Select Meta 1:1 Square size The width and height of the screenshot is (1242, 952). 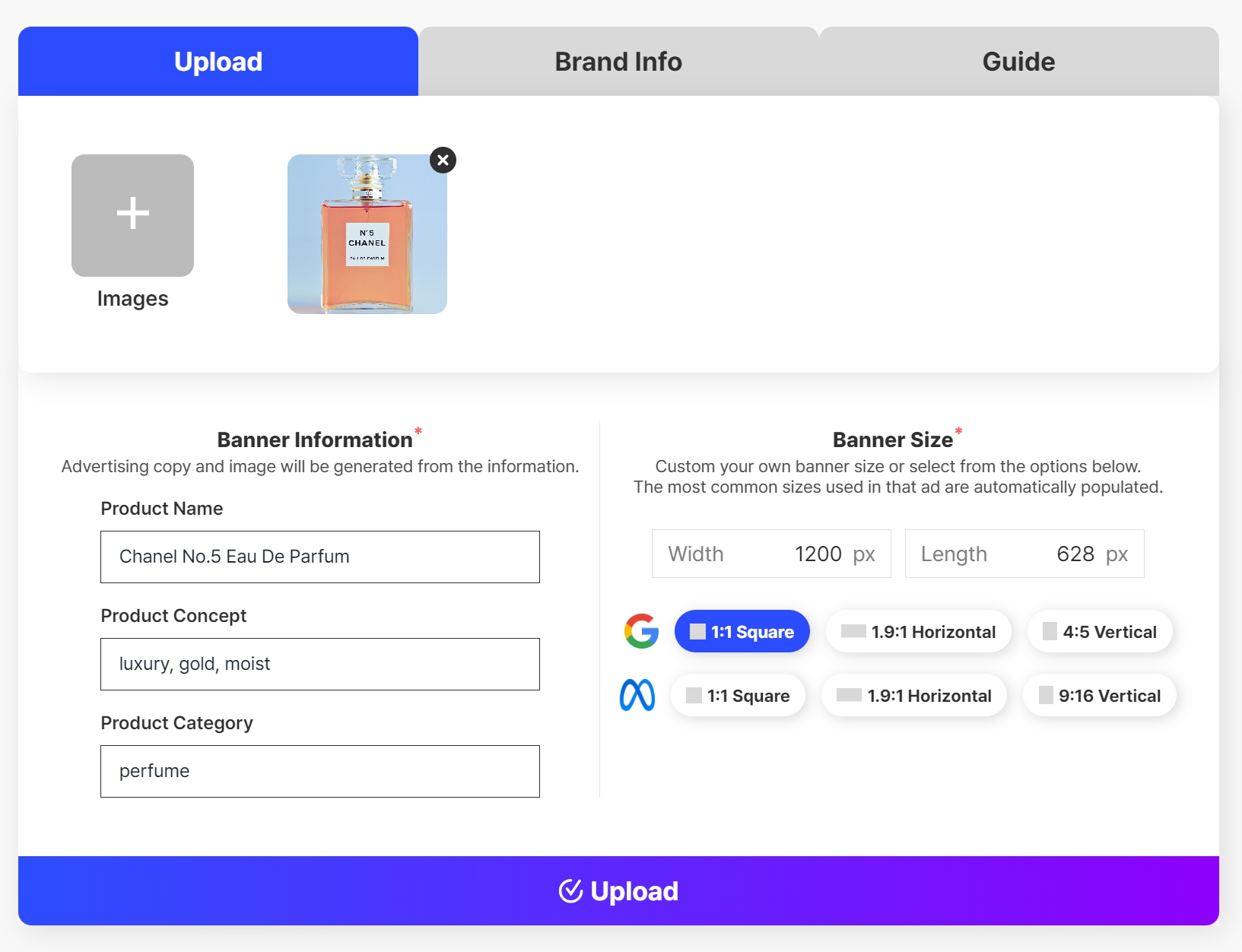point(738,695)
